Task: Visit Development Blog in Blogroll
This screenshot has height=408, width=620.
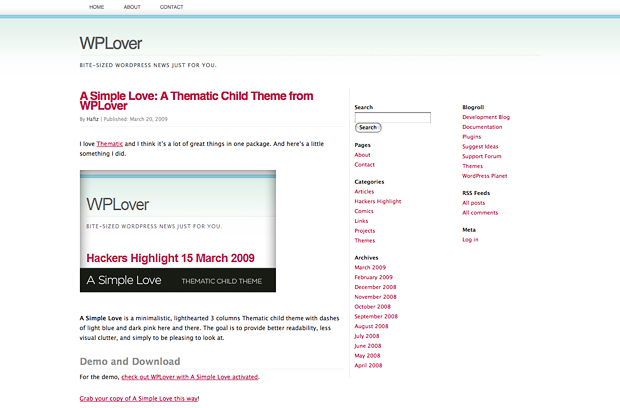Action: [x=486, y=117]
